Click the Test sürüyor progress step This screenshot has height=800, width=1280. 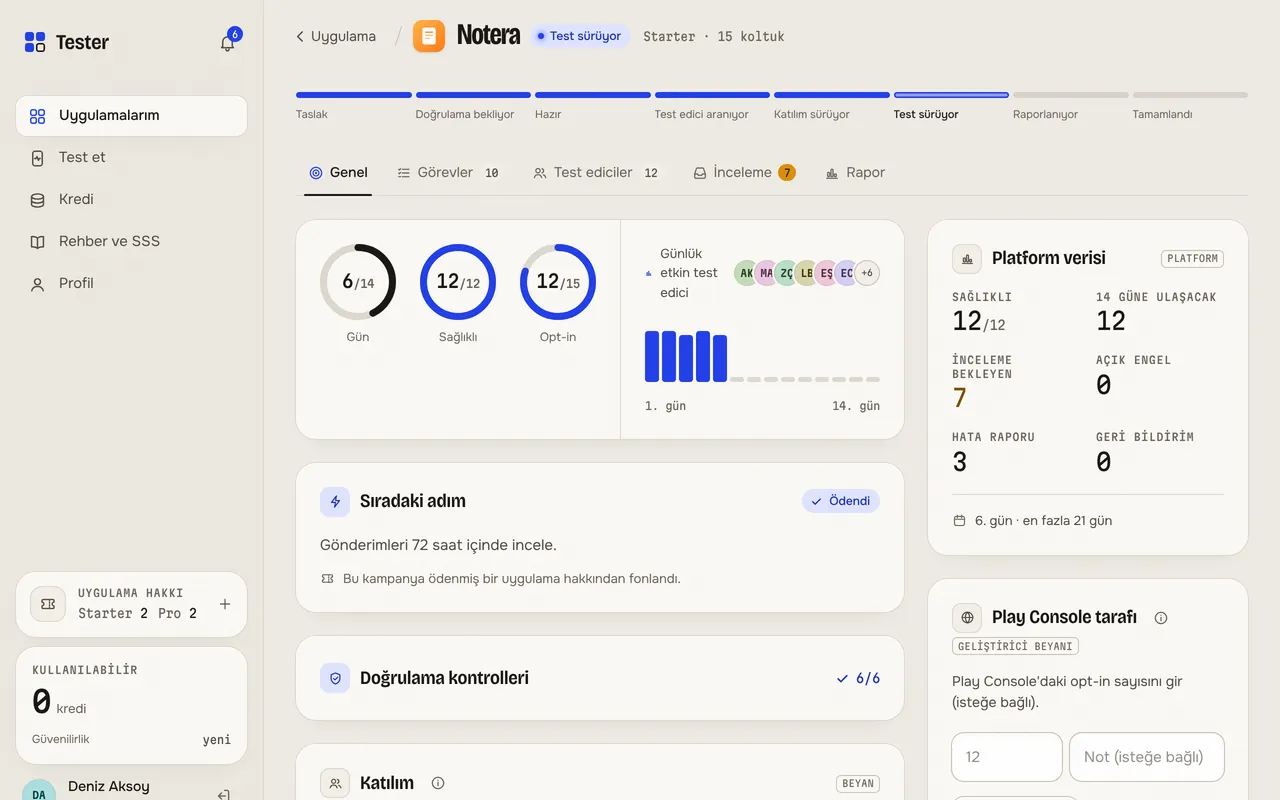point(951,106)
